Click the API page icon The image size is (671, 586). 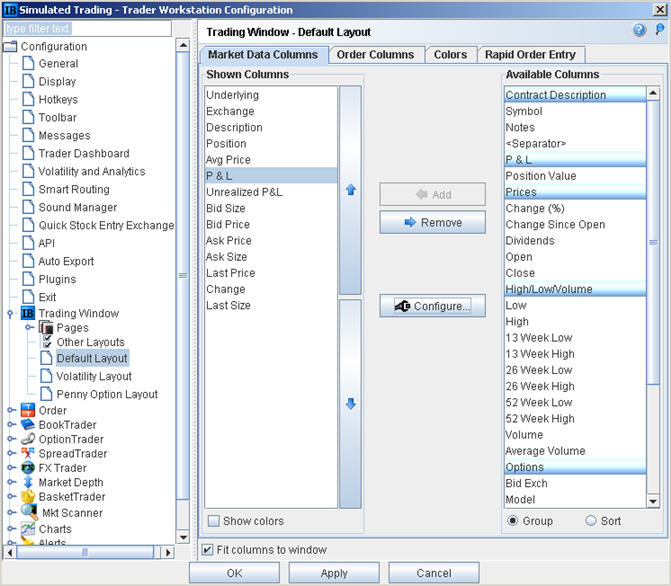click(x=28, y=243)
